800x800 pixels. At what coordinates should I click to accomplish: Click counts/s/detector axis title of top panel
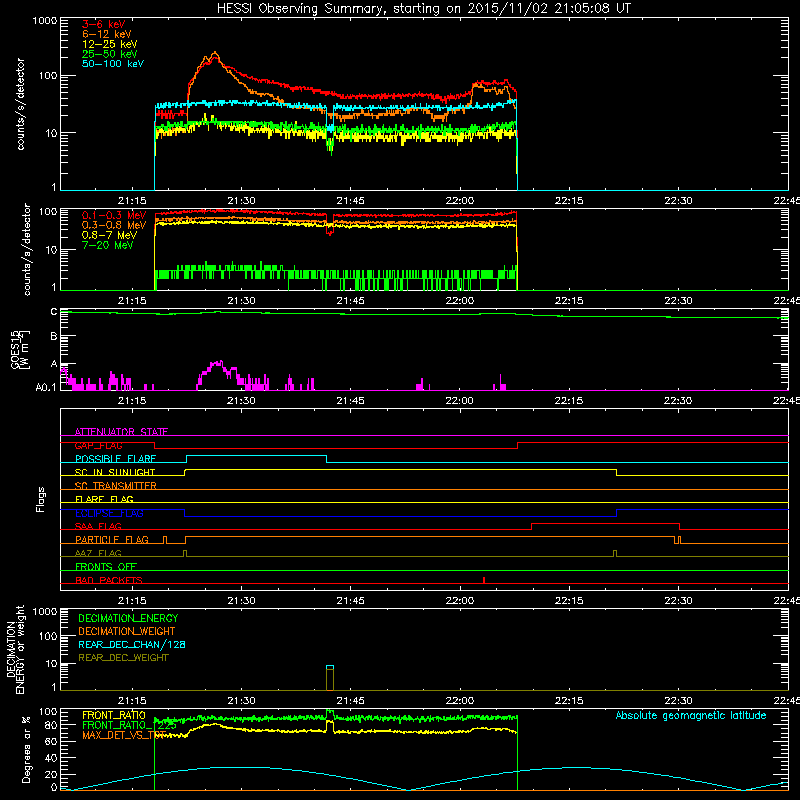(x=20, y=104)
